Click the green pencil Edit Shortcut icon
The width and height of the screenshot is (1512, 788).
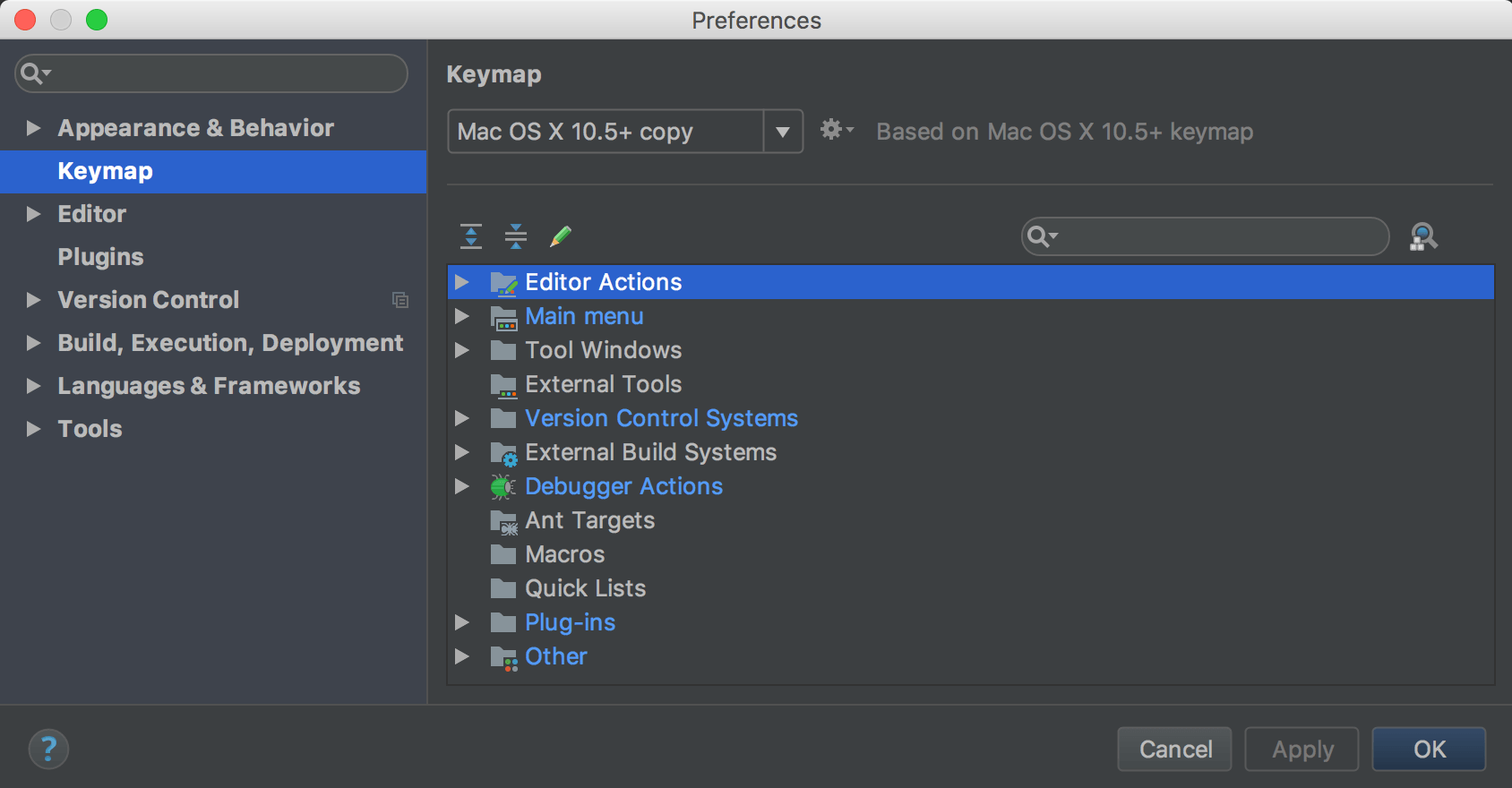(x=561, y=236)
